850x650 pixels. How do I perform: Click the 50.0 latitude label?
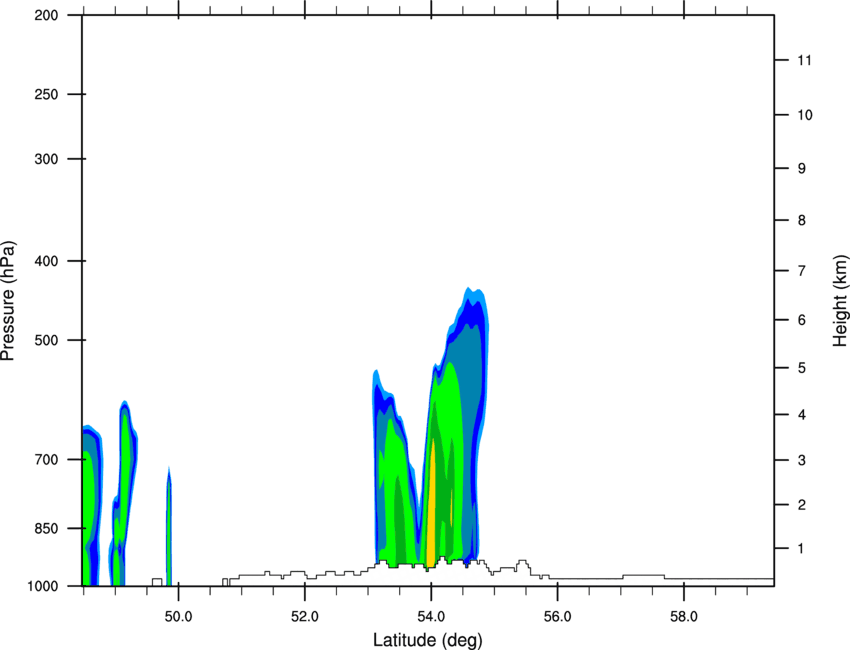click(x=178, y=617)
